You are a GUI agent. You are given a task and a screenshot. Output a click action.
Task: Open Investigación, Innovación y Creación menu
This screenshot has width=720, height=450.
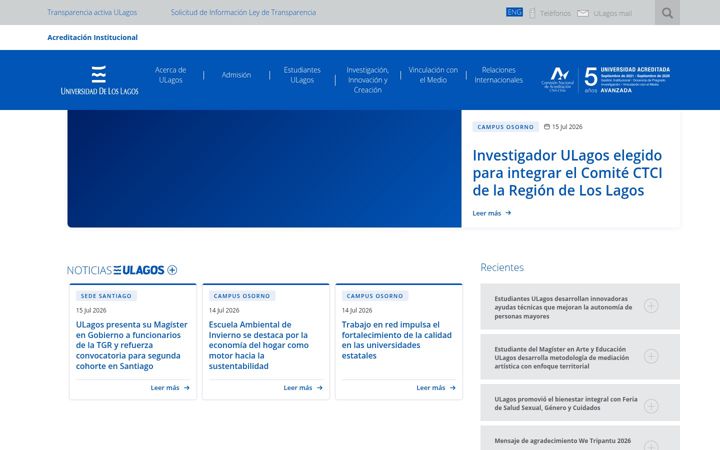coord(367,80)
